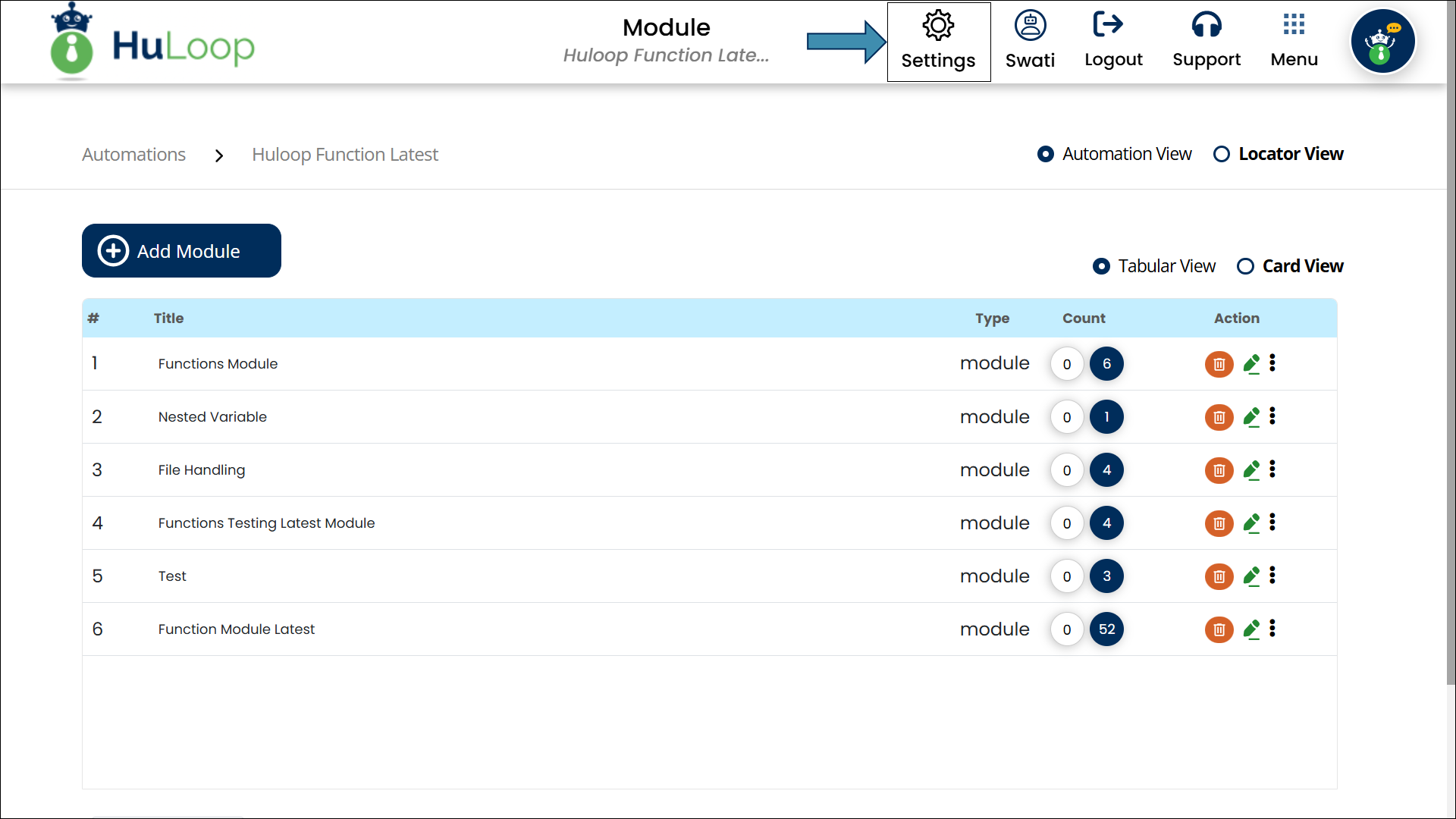Click the Add Module button
Screen dimensions: 1456x819
181,251
